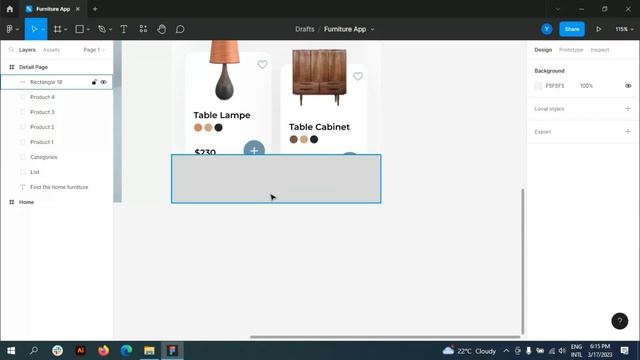This screenshot has width=640, height=360.
Task: Click the canvas vertical scrollbar
Action: (522, 261)
